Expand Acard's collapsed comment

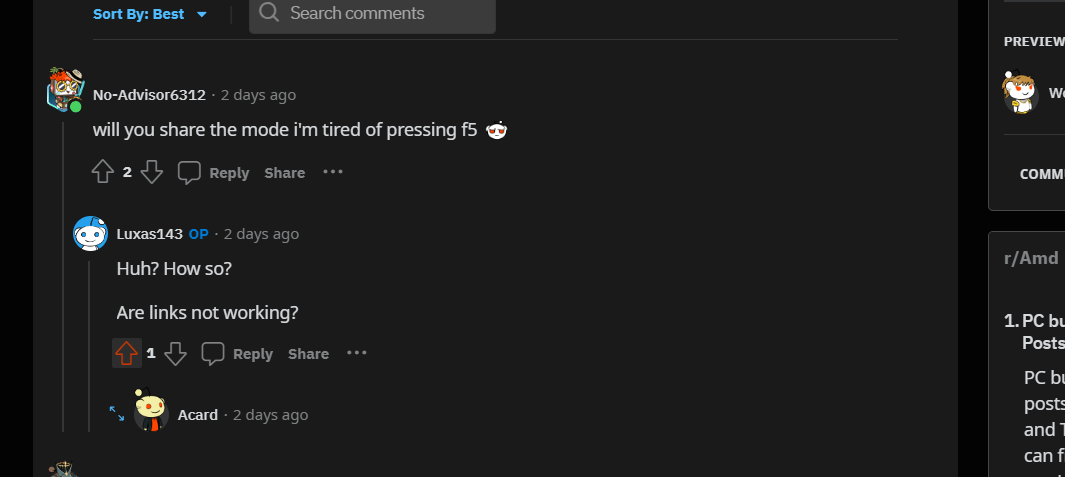coord(117,412)
